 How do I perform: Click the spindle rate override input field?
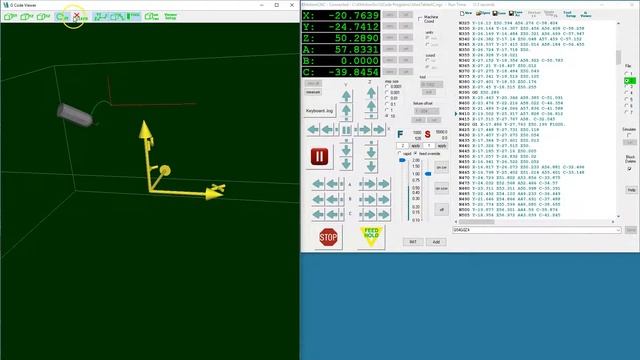(x=429, y=146)
